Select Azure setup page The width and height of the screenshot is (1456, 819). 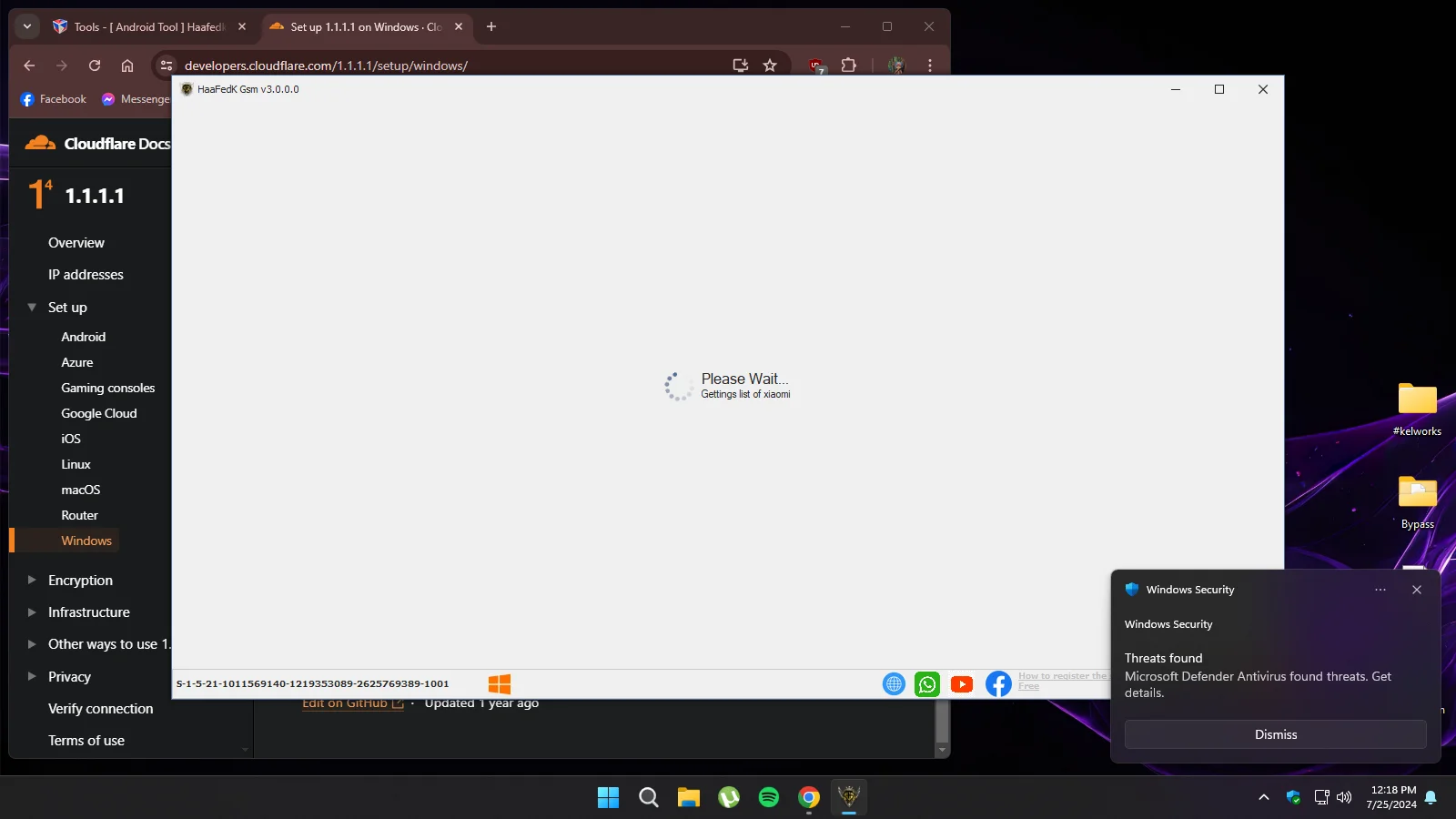tap(77, 362)
